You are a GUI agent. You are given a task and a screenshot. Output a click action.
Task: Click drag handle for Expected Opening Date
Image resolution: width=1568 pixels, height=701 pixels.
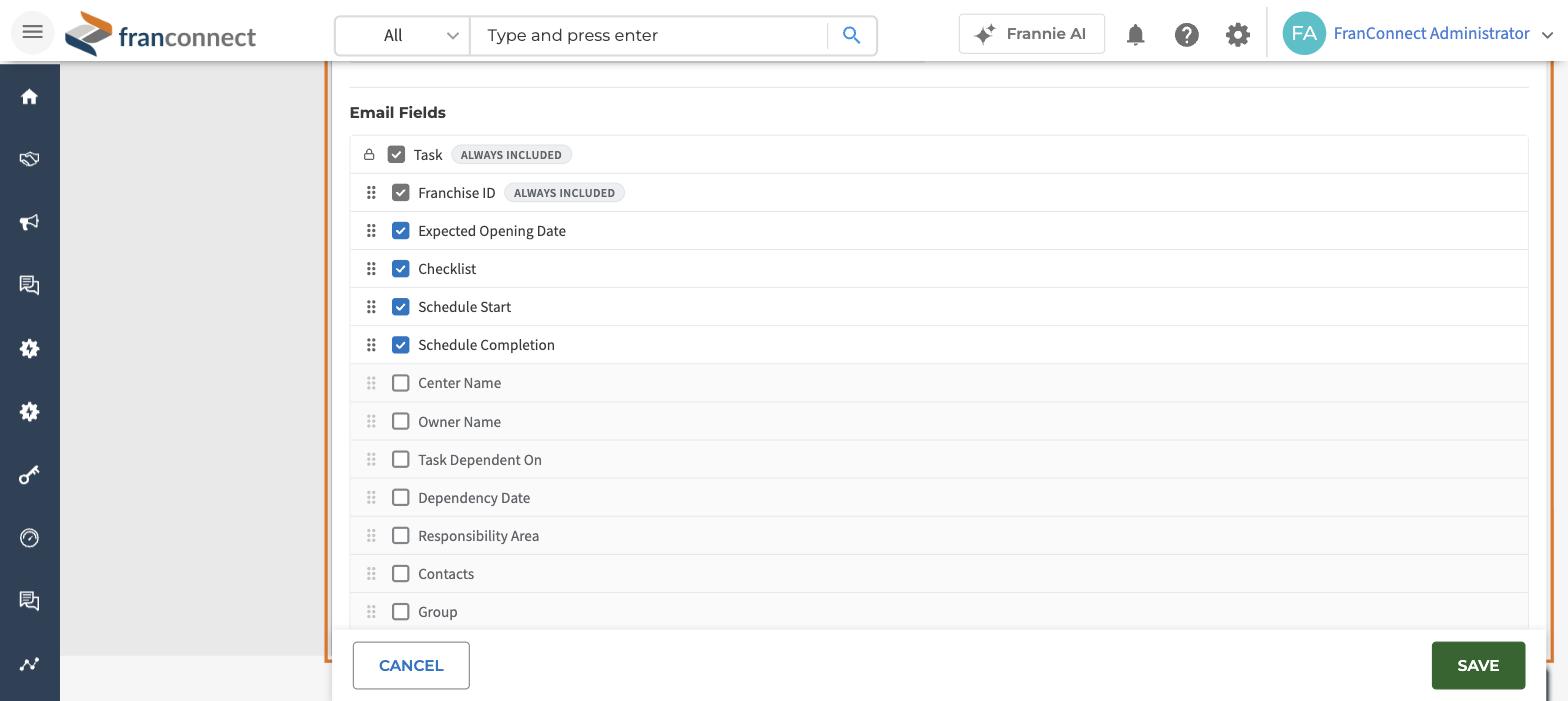371,231
